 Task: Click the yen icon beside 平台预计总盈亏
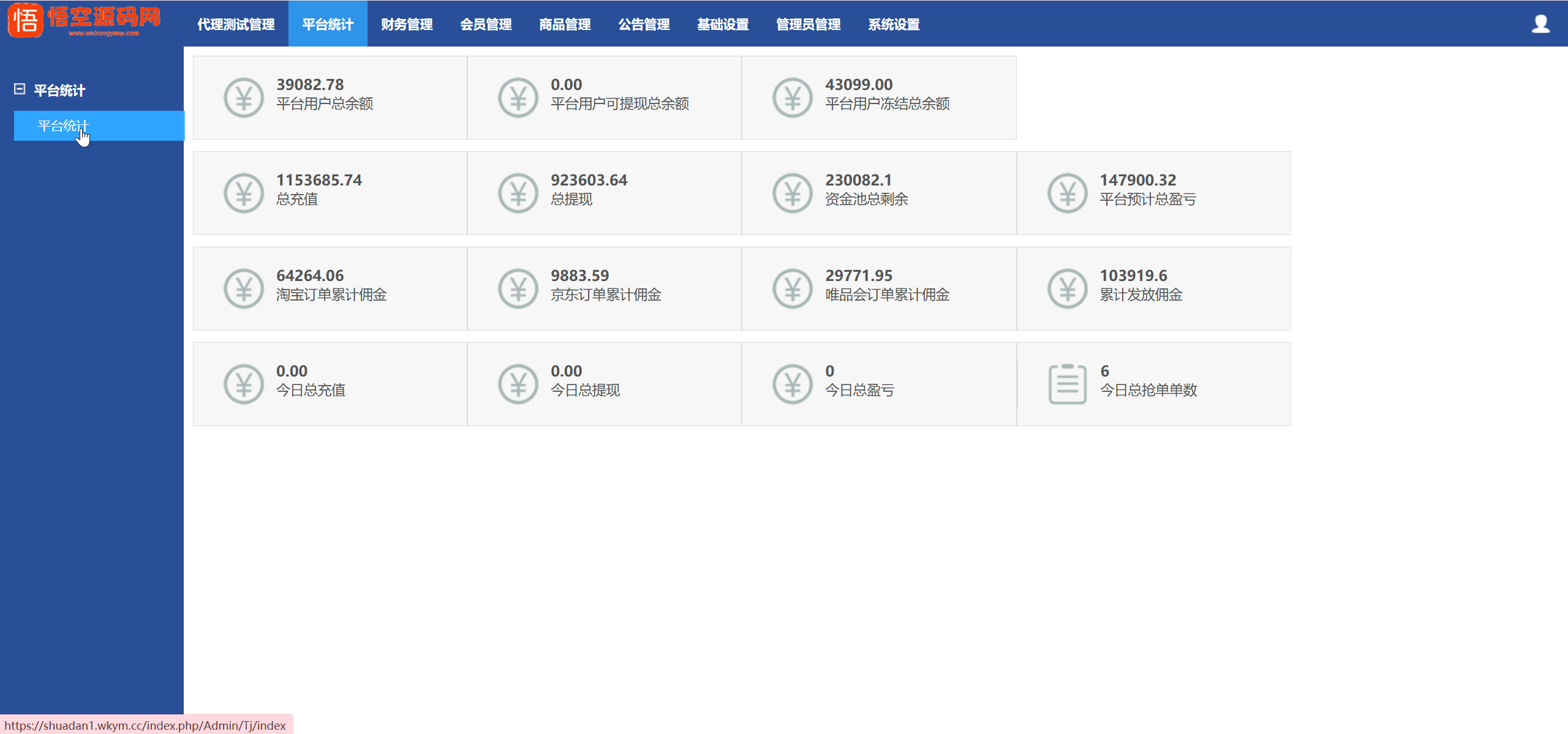tap(1068, 193)
